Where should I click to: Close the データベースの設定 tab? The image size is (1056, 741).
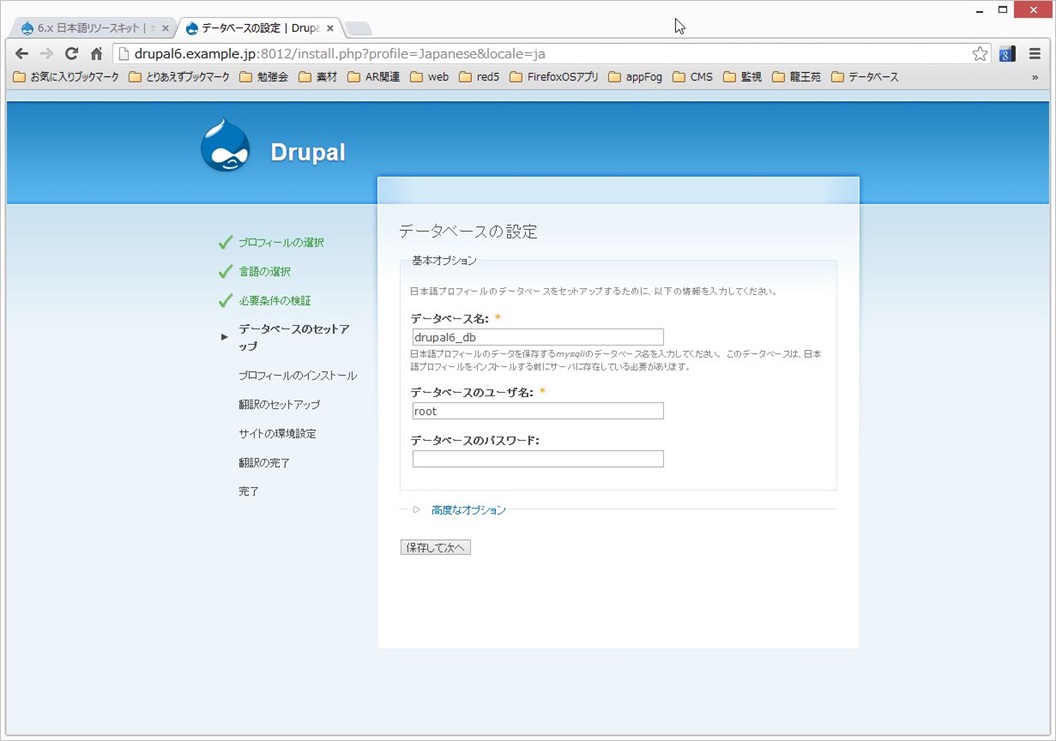coord(330,28)
